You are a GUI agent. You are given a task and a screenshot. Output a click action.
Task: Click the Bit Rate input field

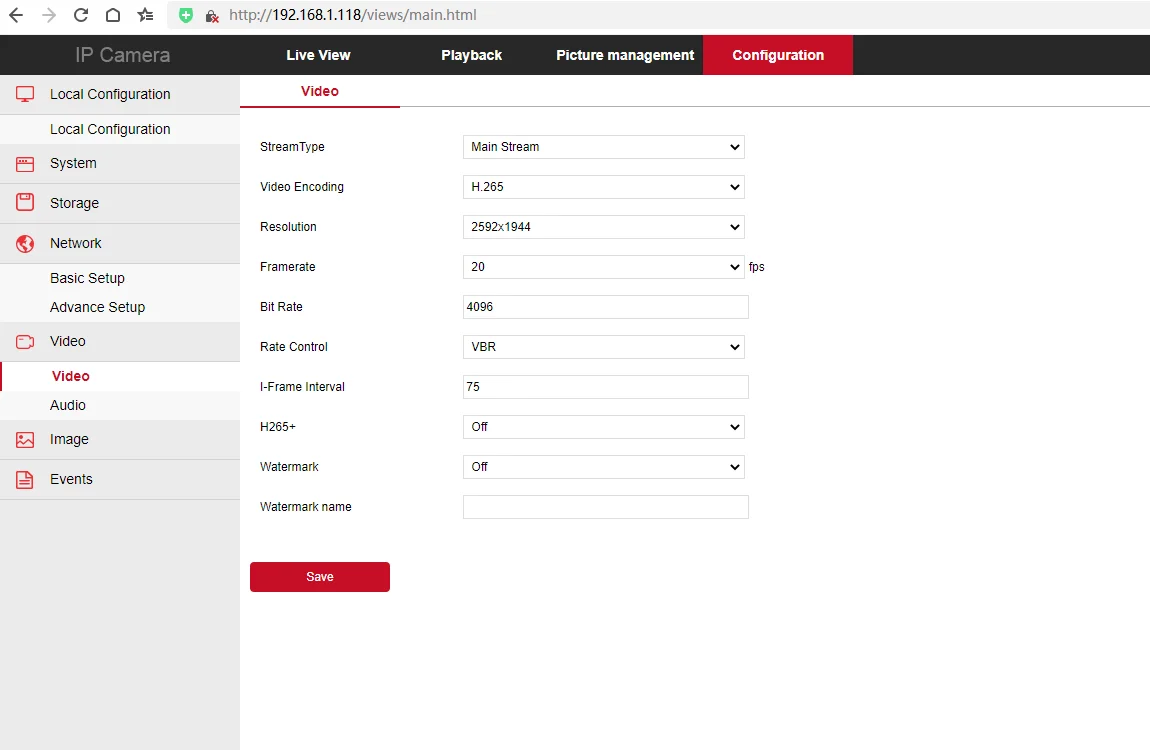coord(606,307)
